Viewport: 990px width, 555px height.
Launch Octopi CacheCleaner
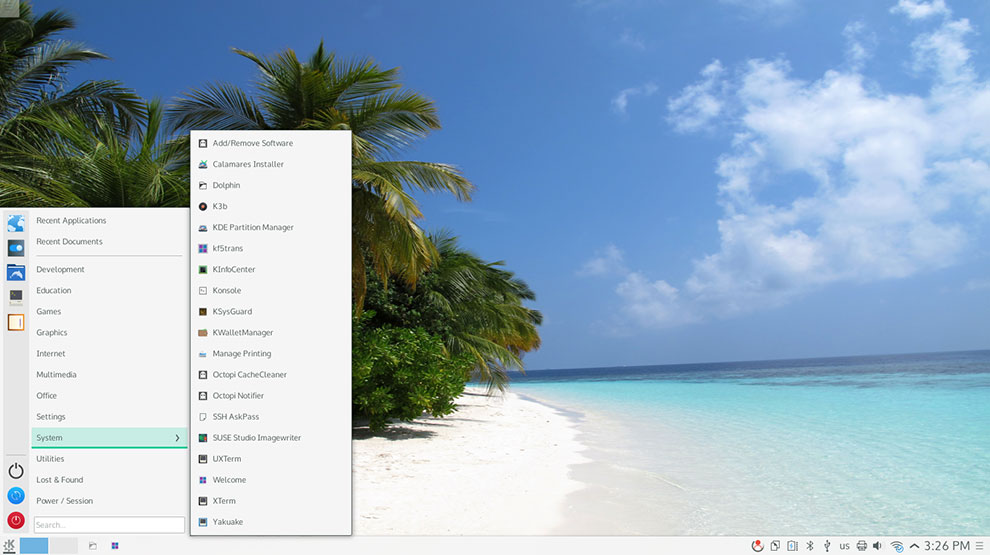[x=271, y=374]
